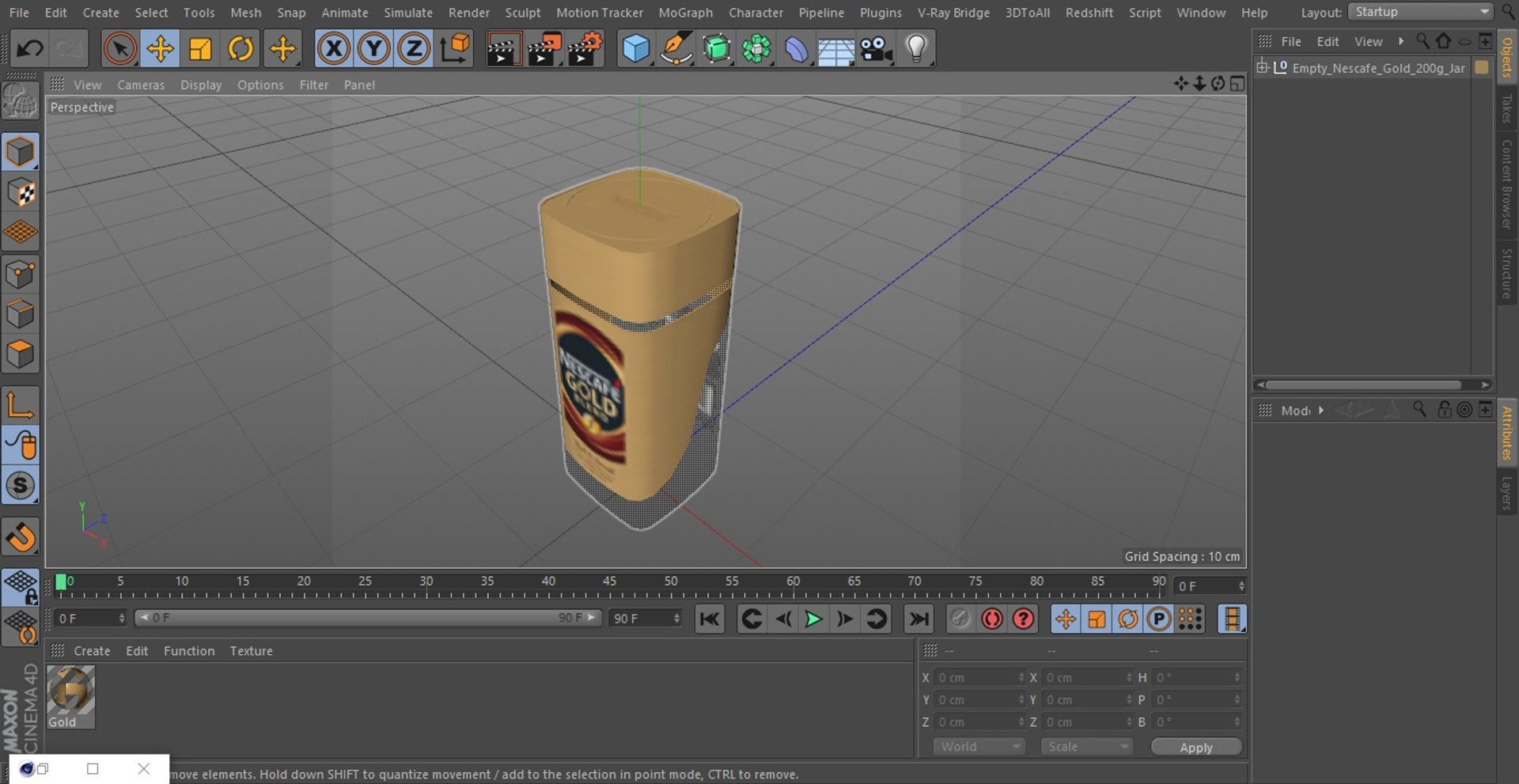Click the Undo arrow icon
The height and width of the screenshot is (784, 1519).
(29, 49)
